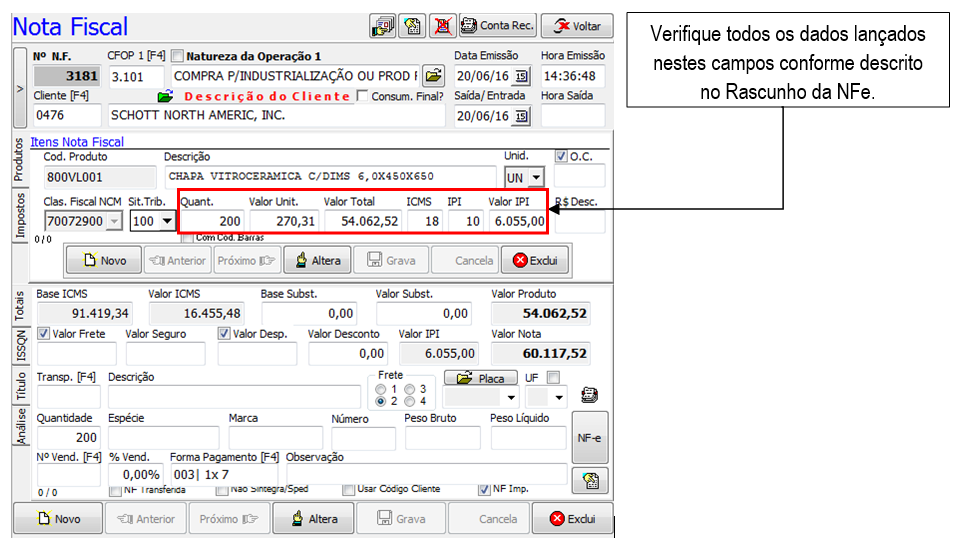The image size is (964, 538).
Task: Click the Quant. field showing 200
Action: (212, 220)
